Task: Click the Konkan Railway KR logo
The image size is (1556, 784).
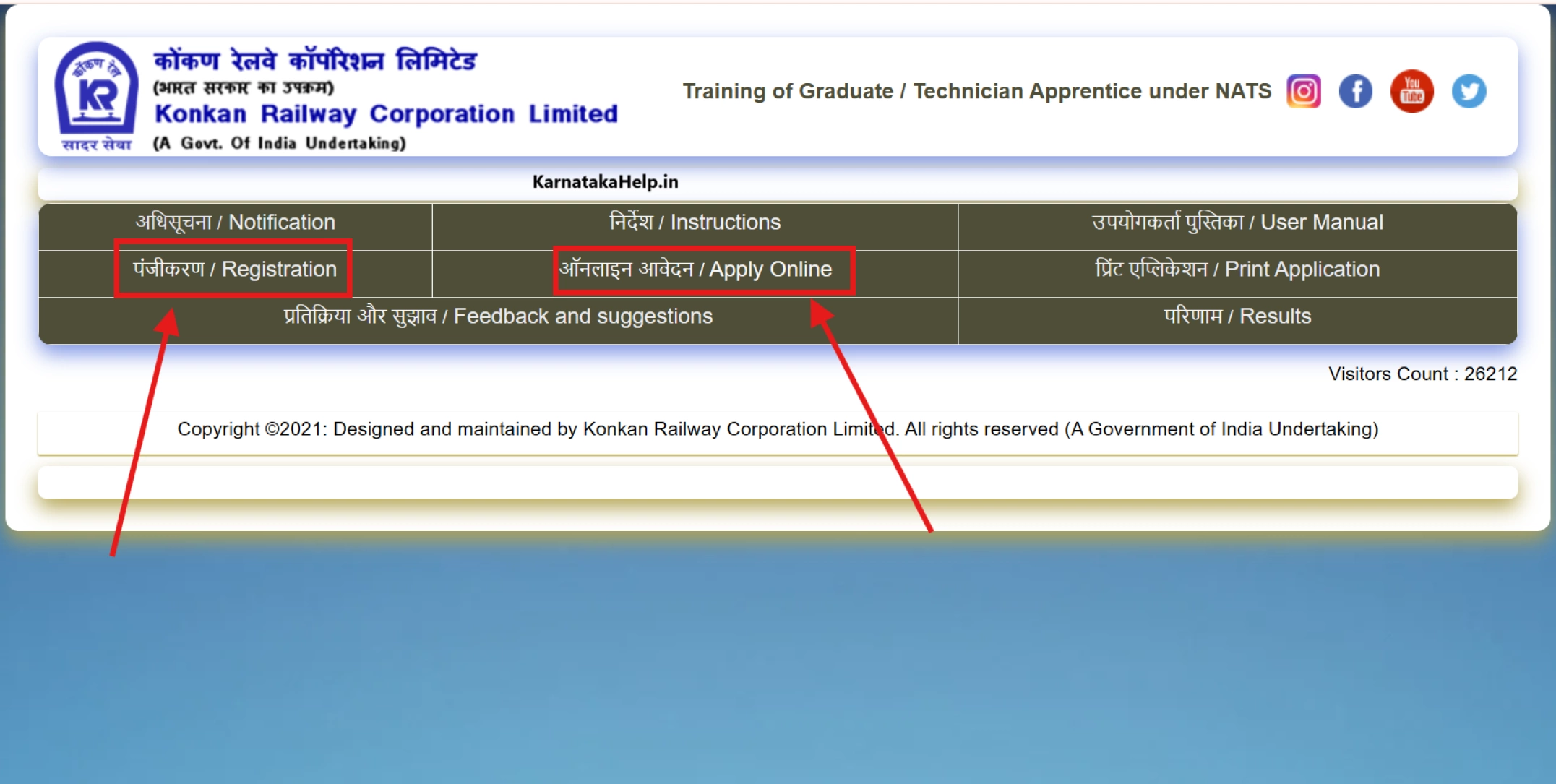Action: click(96, 94)
